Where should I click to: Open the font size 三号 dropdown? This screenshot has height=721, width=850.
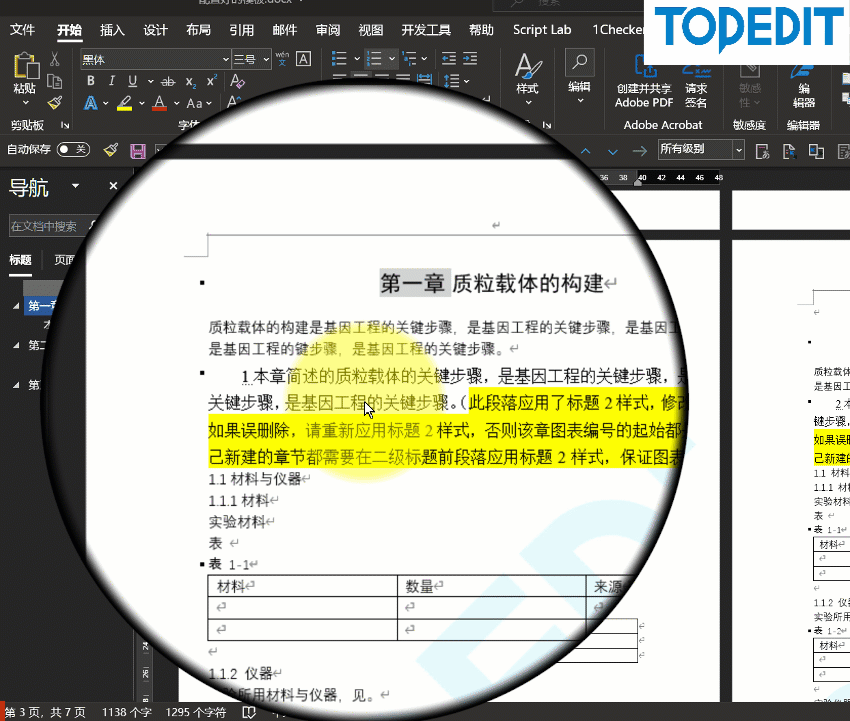(x=266, y=59)
